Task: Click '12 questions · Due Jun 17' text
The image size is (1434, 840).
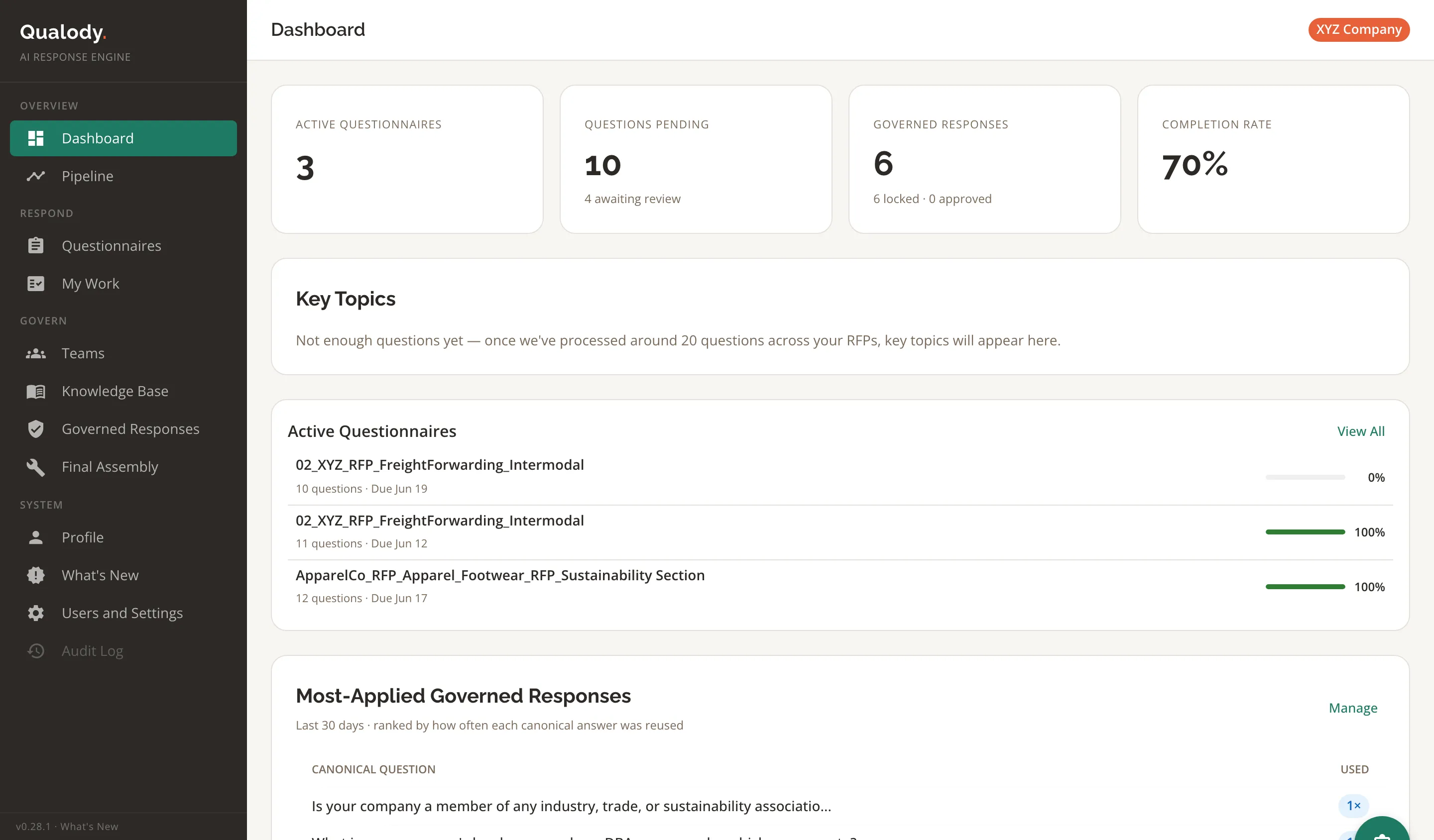Action: click(x=361, y=598)
